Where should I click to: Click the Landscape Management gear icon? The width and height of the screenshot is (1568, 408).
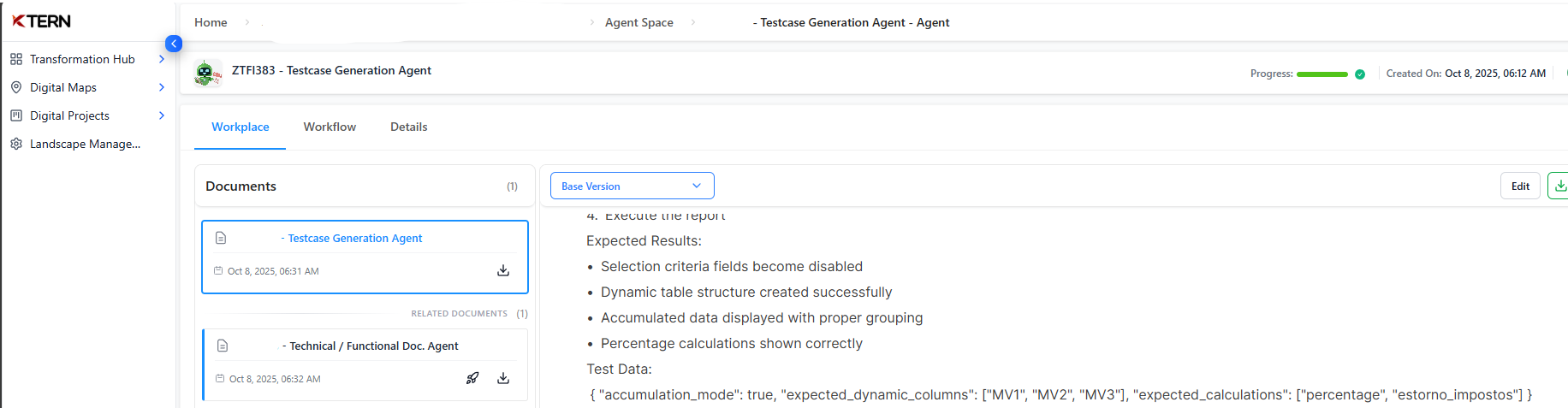tap(16, 144)
